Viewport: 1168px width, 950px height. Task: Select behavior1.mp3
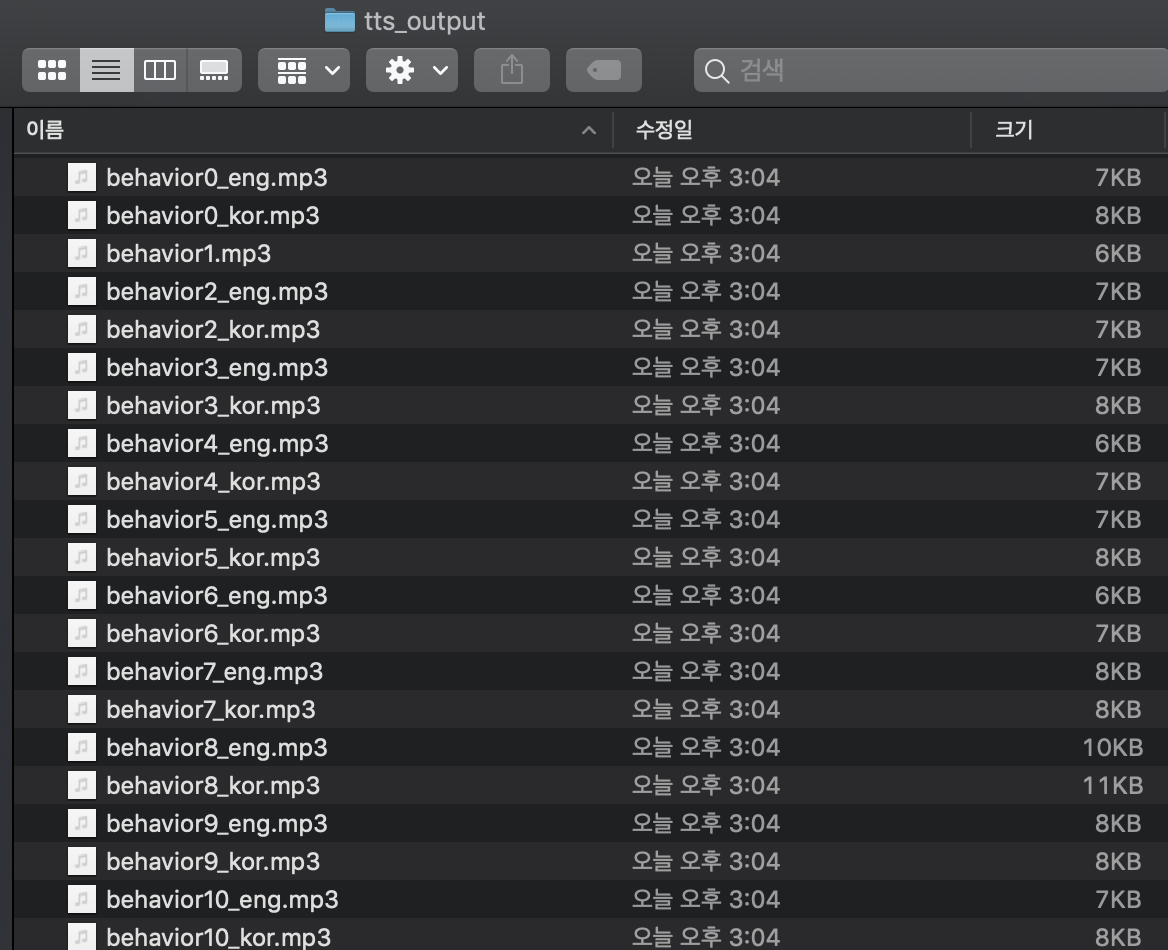pos(591,253)
